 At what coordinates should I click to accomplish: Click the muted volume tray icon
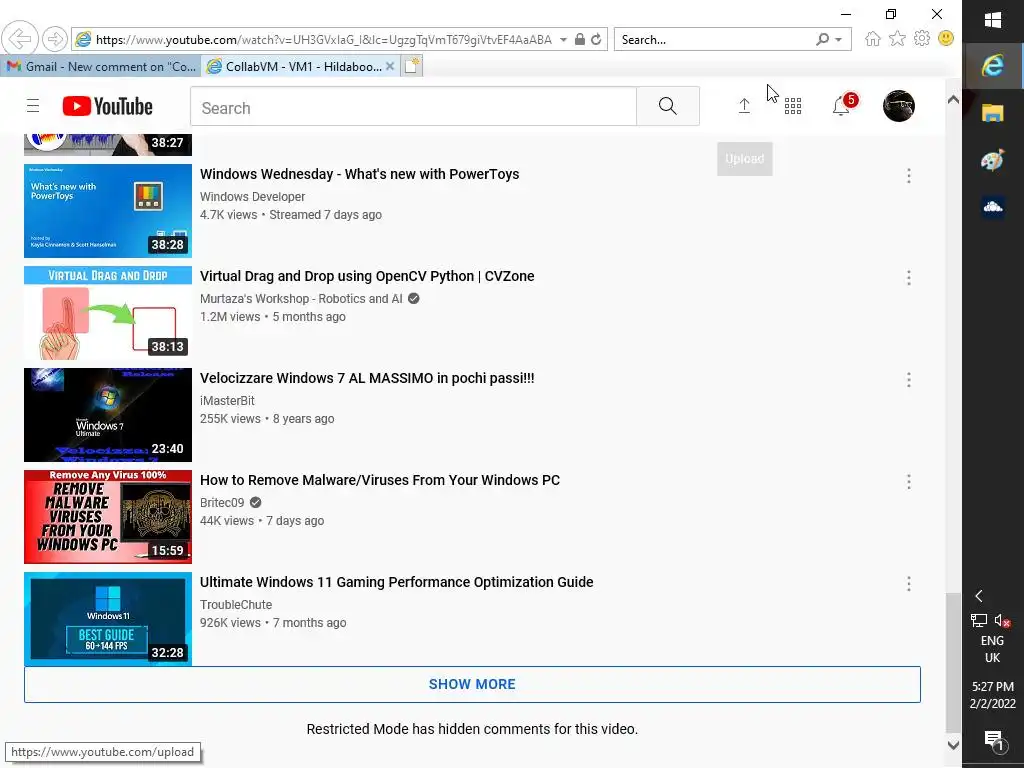pyautogui.click(x=1002, y=620)
